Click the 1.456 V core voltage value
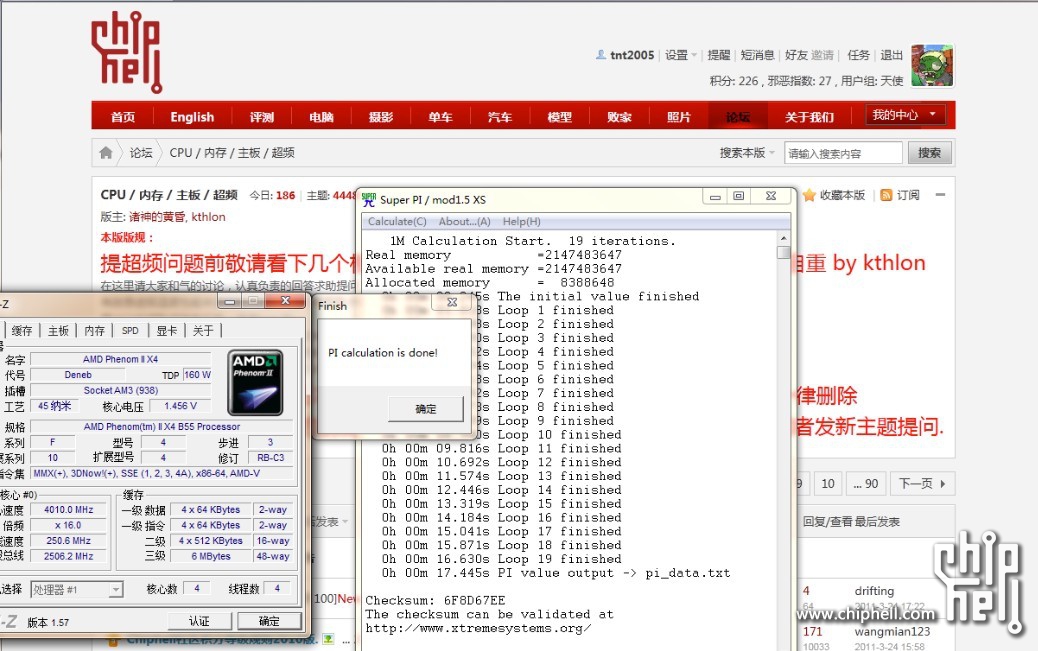This screenshot has height=651, width=1038. click(181, 406)
